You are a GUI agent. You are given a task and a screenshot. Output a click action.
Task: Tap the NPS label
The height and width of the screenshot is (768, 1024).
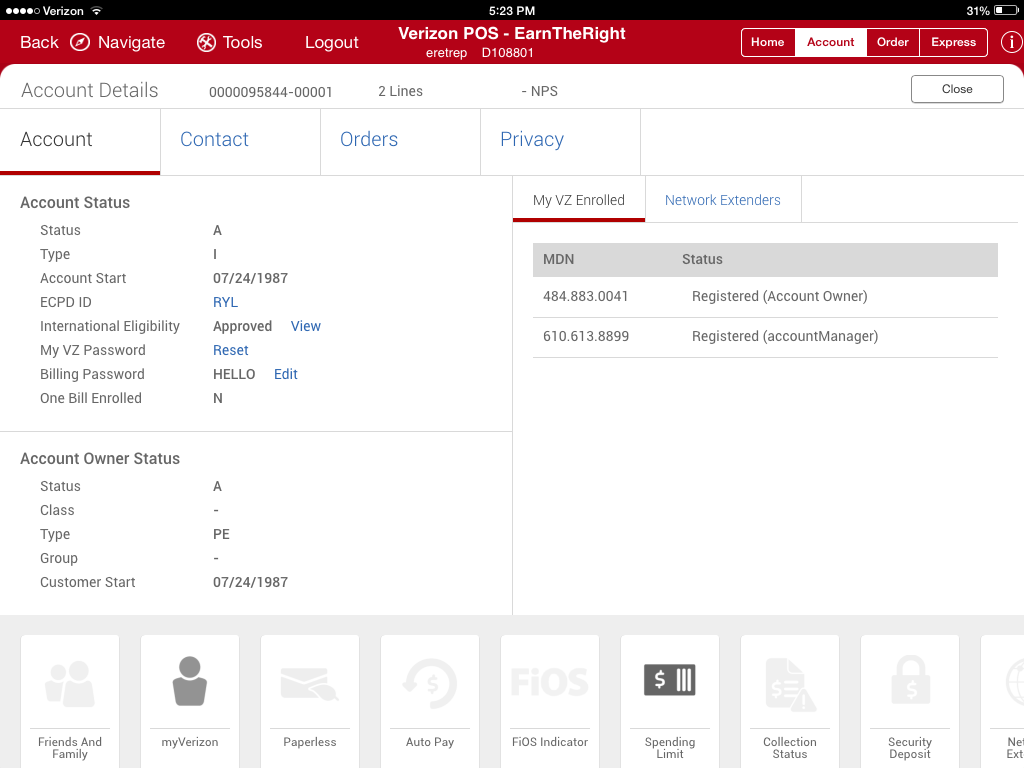[539, 91]
